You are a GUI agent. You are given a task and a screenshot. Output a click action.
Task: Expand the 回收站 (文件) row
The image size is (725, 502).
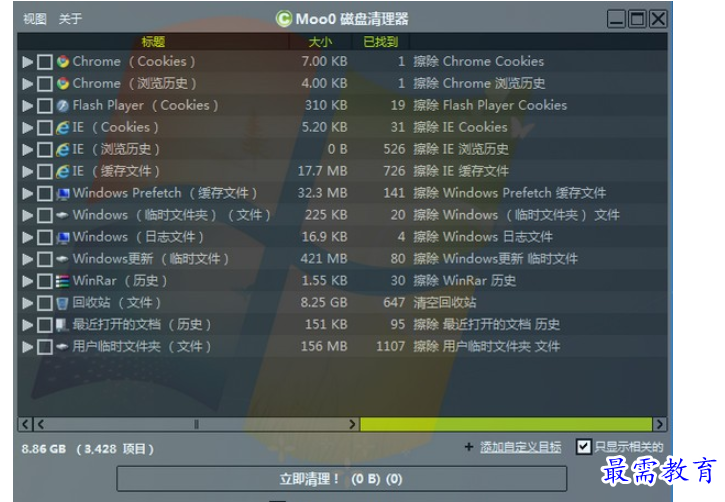pyautogui.click(x=28, y=303)
